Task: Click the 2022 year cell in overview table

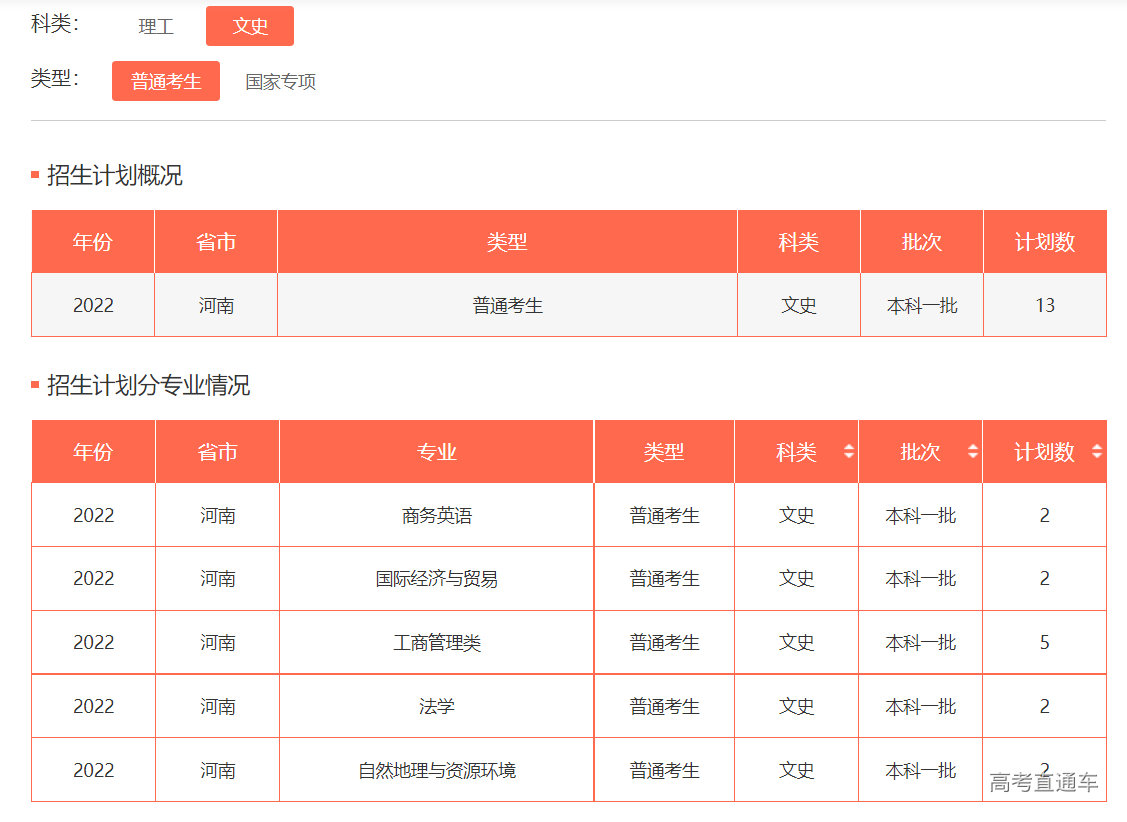Action: tap(92, 305)
